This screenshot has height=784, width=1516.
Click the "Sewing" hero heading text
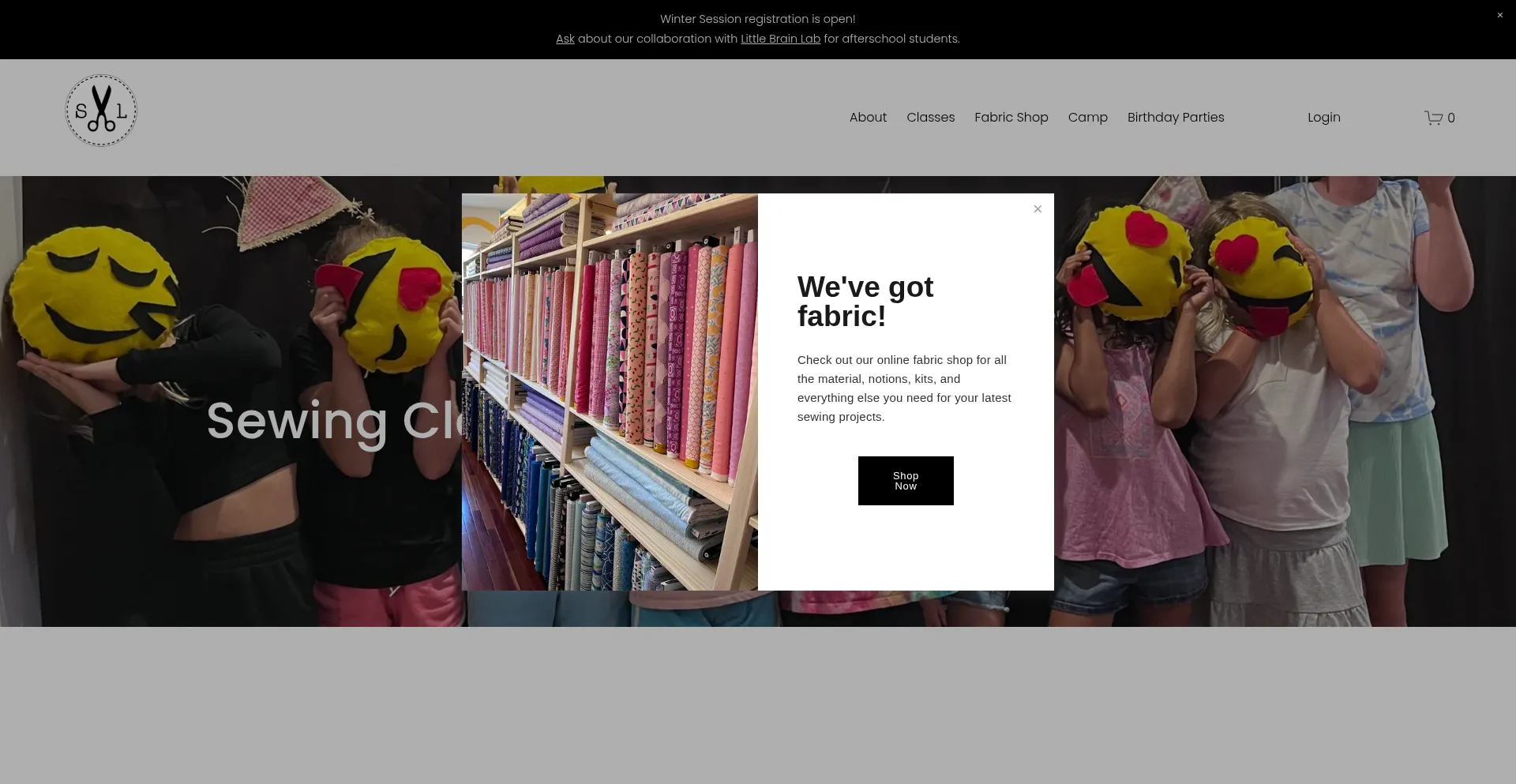297,421
